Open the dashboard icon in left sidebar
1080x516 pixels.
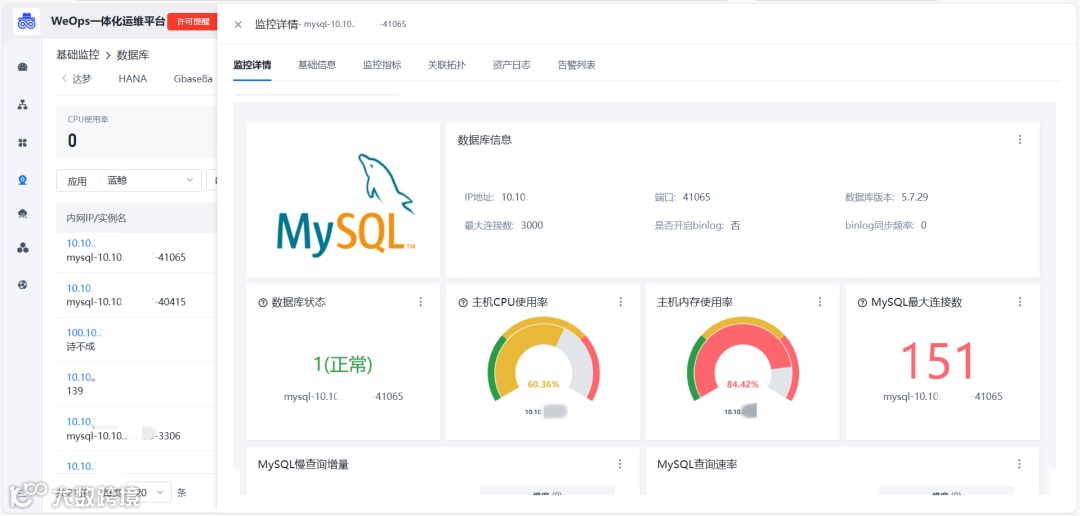23,68
